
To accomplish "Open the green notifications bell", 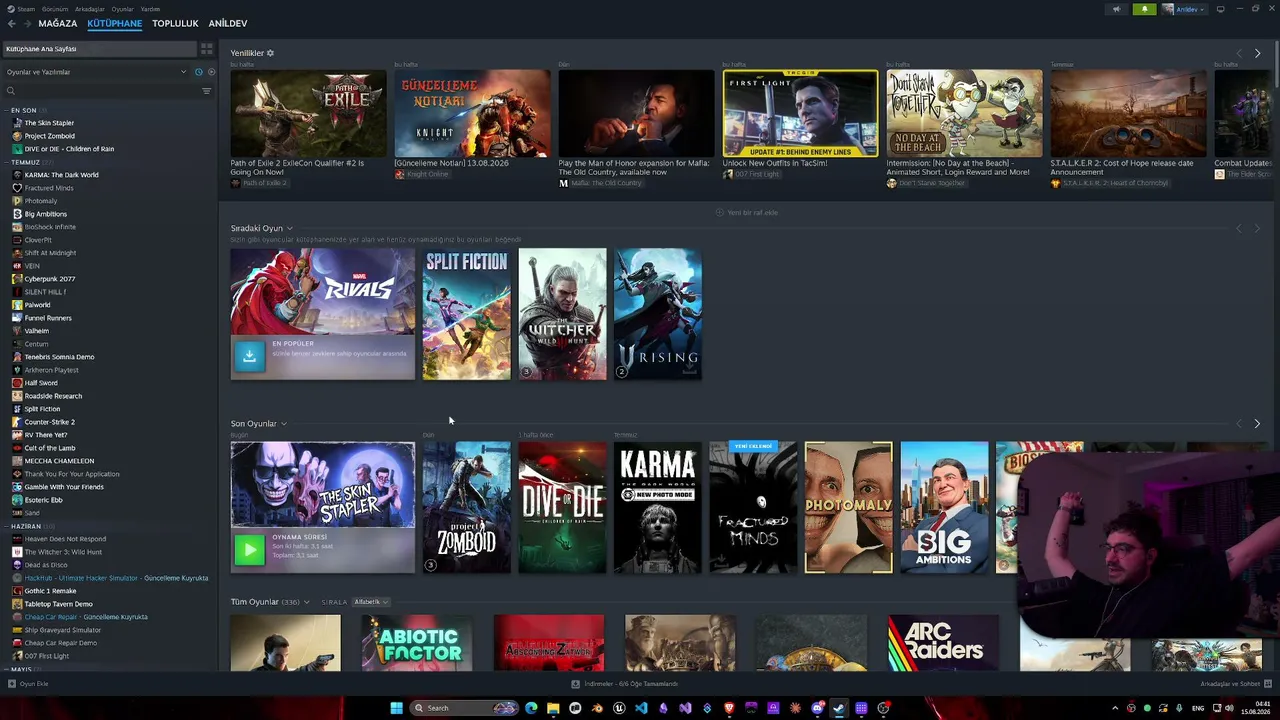I will [x=1145, y=9].
